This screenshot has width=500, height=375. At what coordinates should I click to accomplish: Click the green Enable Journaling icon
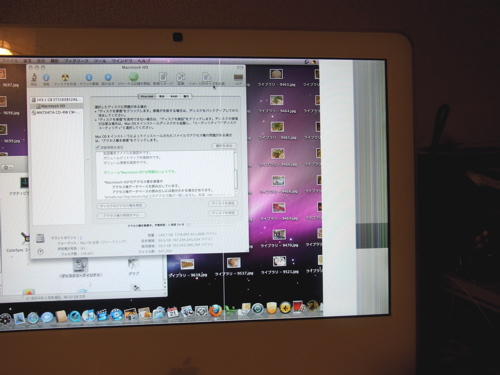134,77
